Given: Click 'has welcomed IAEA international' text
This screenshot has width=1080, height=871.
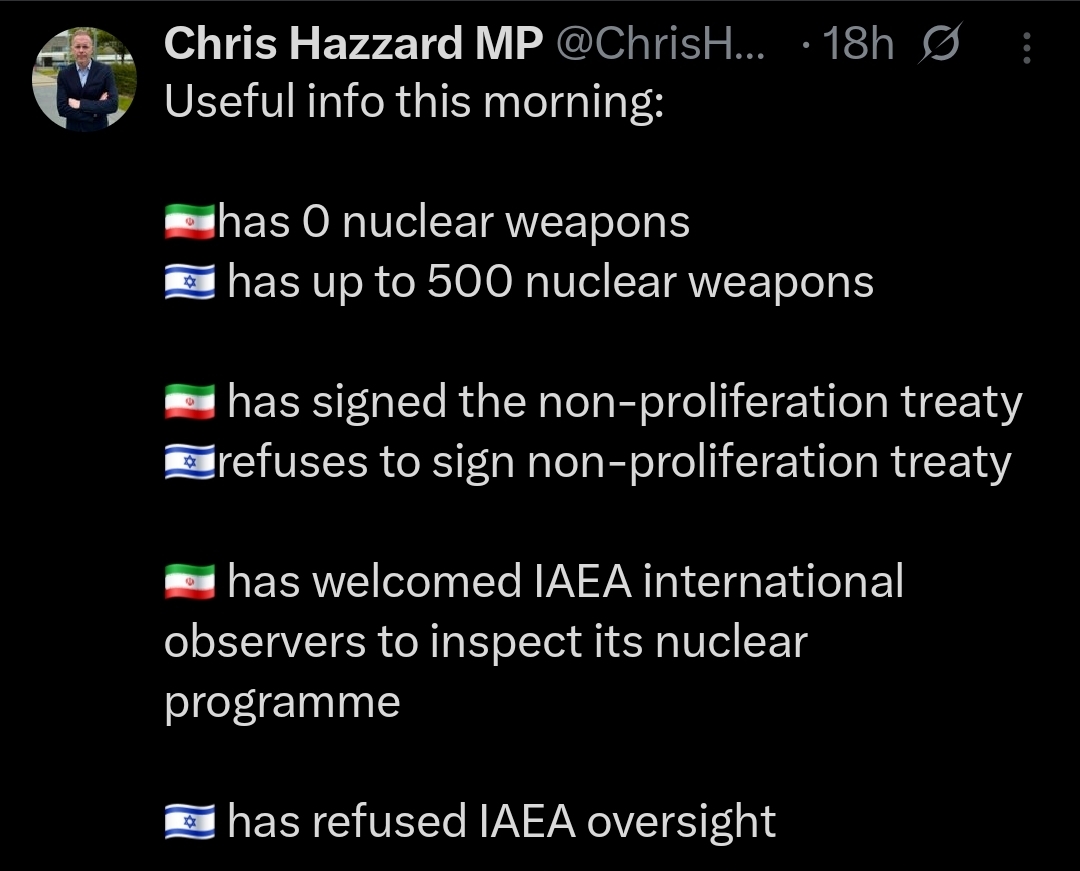Looking at the screenshot, I should [x=565, y=581].
